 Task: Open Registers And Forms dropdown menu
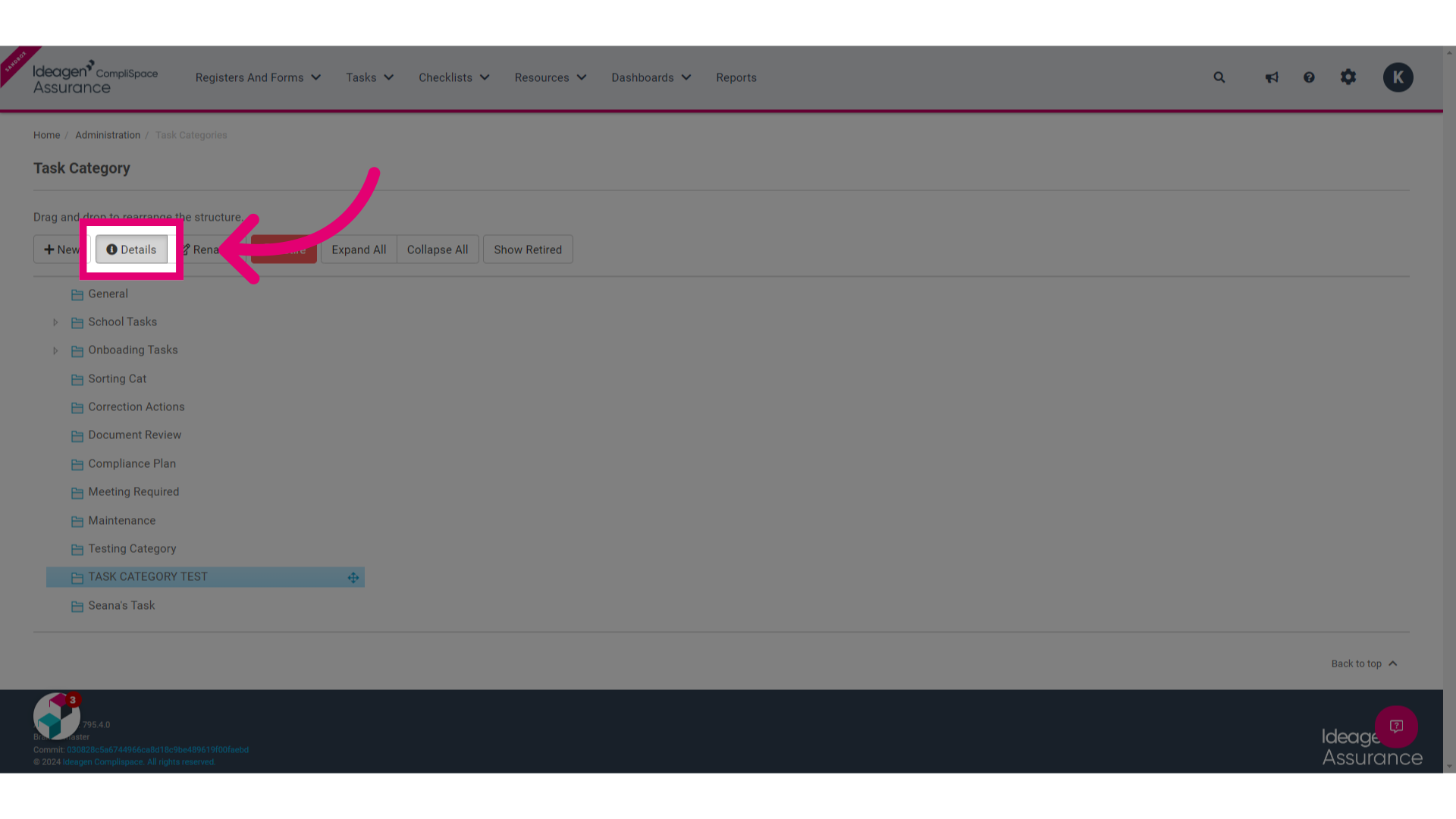click(x=258, y=77)
